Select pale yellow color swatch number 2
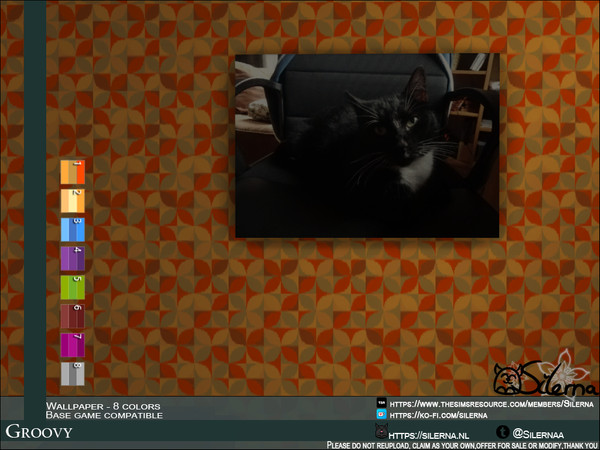The height and width of the screenshot is (450, 600). [x=72, y=200]
